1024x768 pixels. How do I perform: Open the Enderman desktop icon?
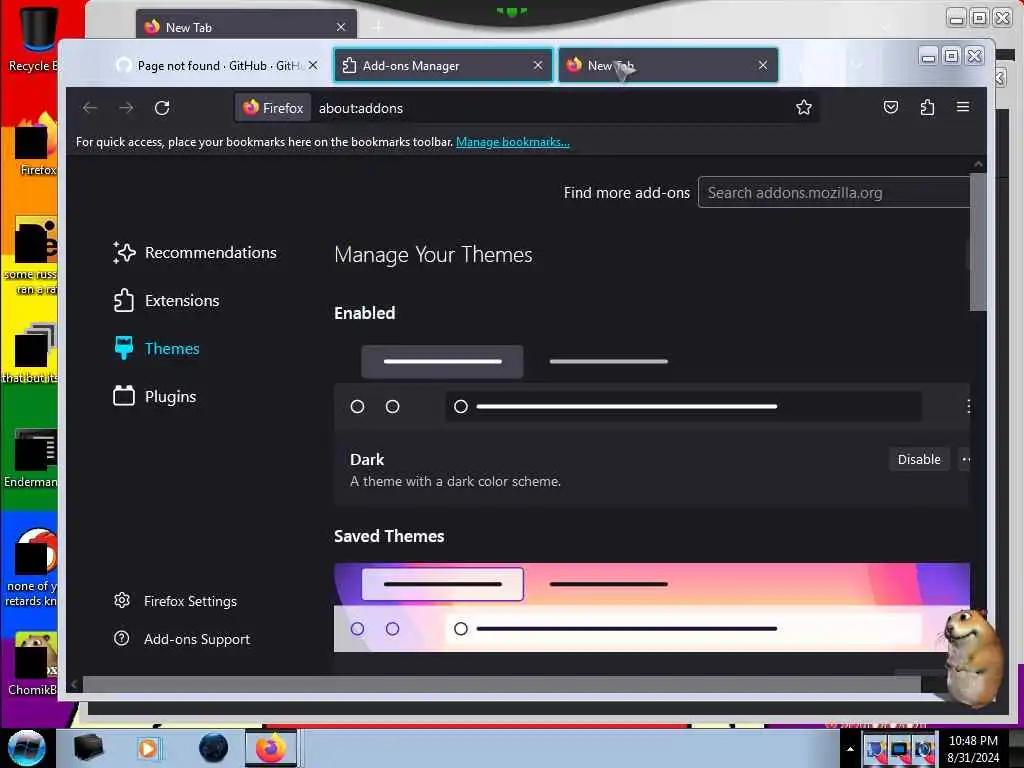[x=31, y=457]
